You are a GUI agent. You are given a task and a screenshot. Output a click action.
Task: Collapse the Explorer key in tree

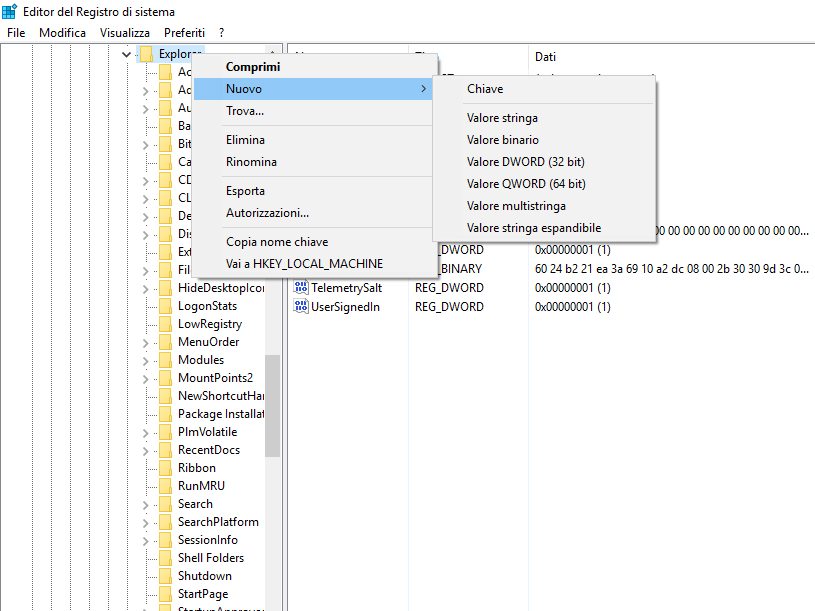click(x=126, y=54)
